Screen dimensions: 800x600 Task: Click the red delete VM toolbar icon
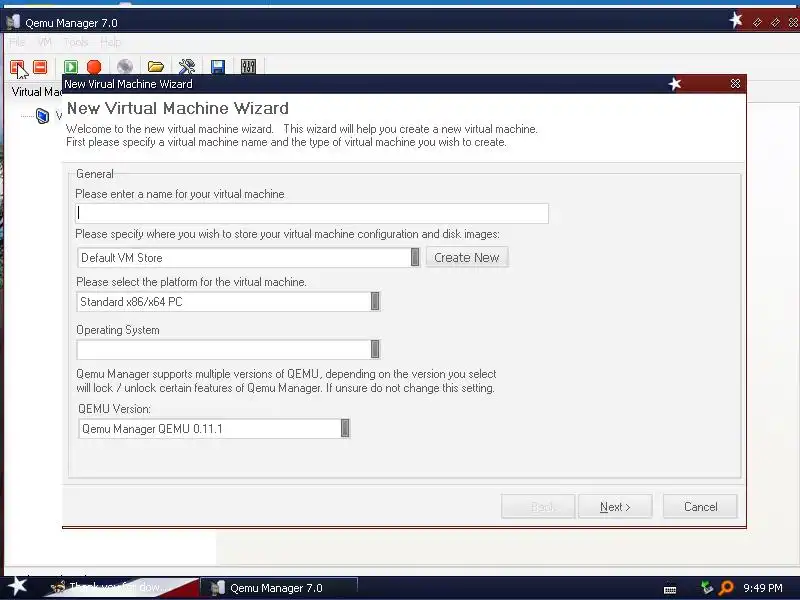click(40, 67)
